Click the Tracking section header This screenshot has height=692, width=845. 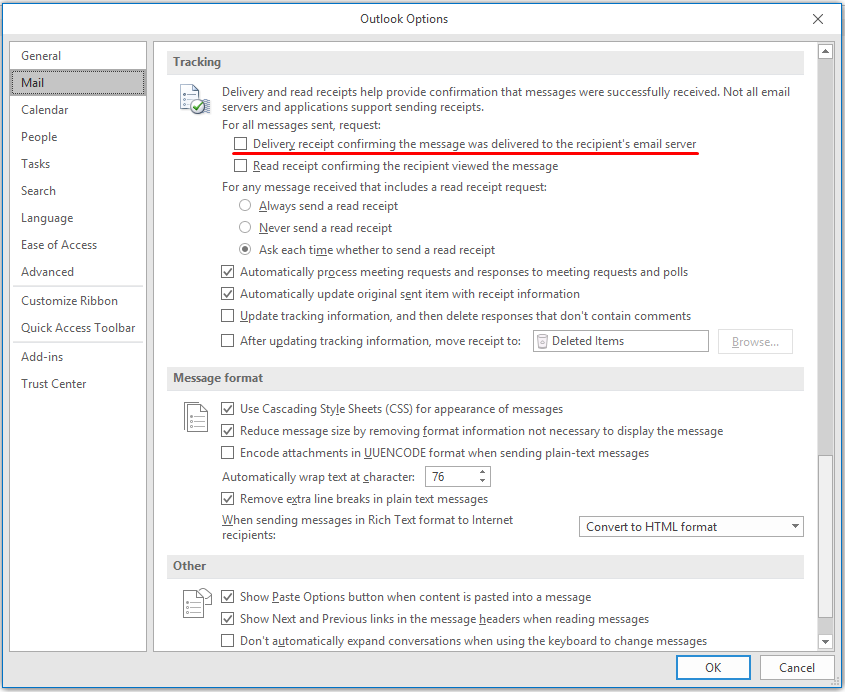point(485,62)
